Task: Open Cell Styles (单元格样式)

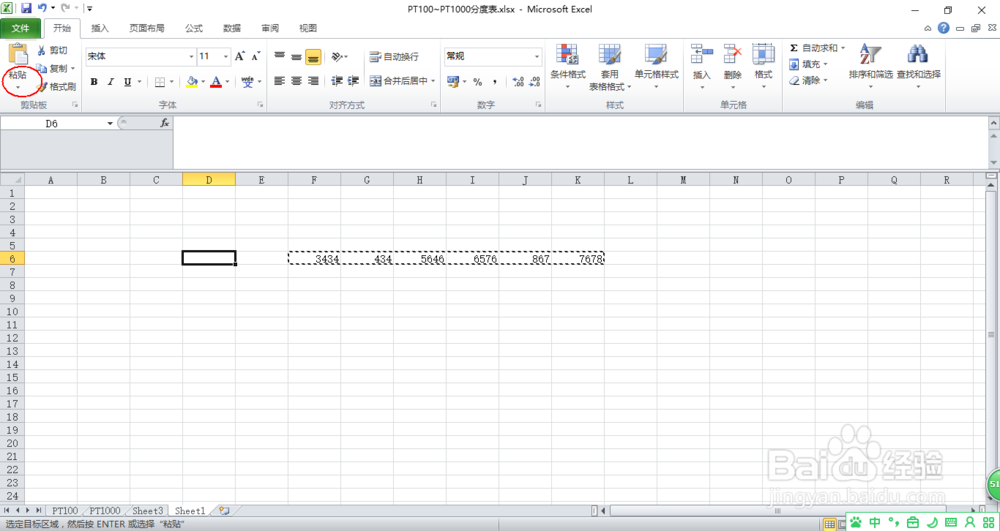Action: 656,66
